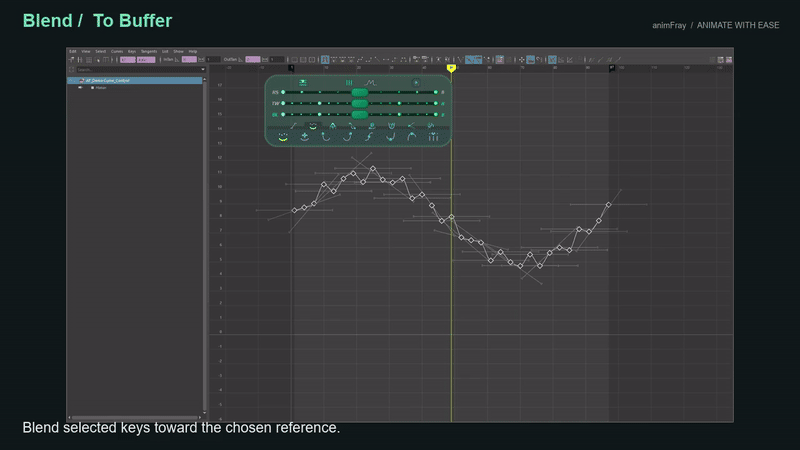Screen dimensions: 800x450
Task: Open the Select menu
Action: pyautogui.click(x=100, y=52)
